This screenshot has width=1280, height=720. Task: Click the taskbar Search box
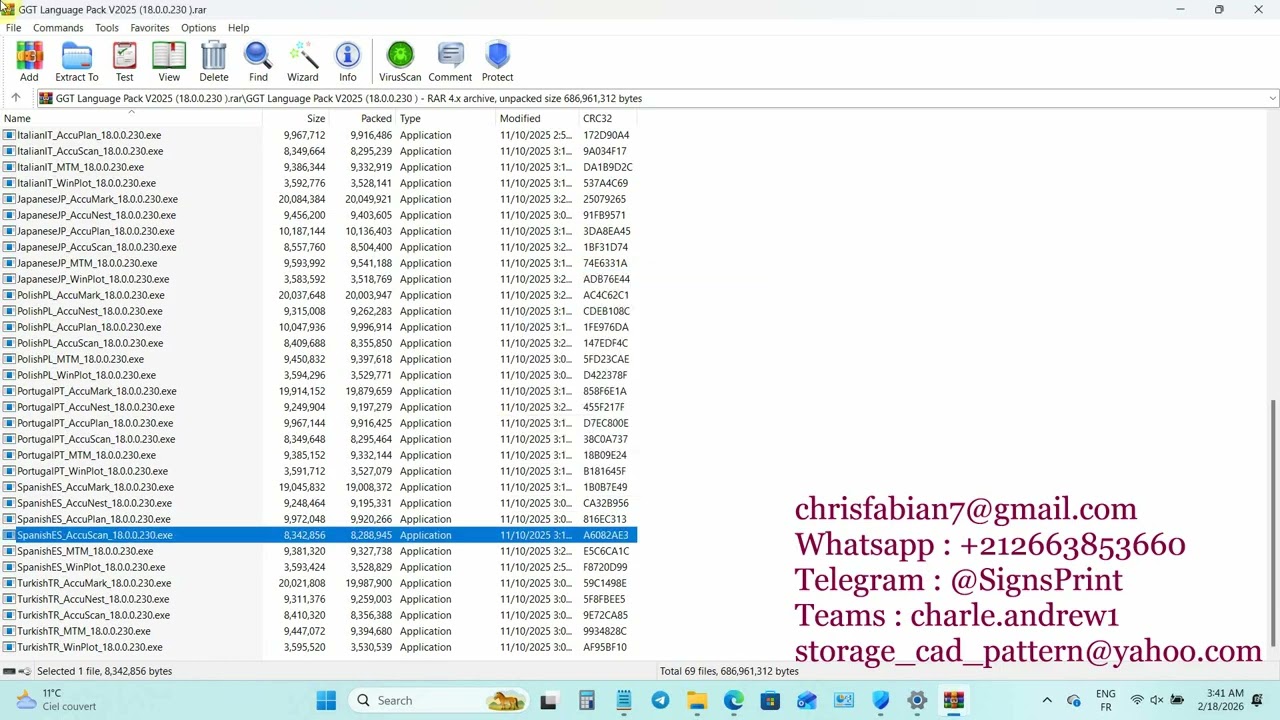[441, 700]
